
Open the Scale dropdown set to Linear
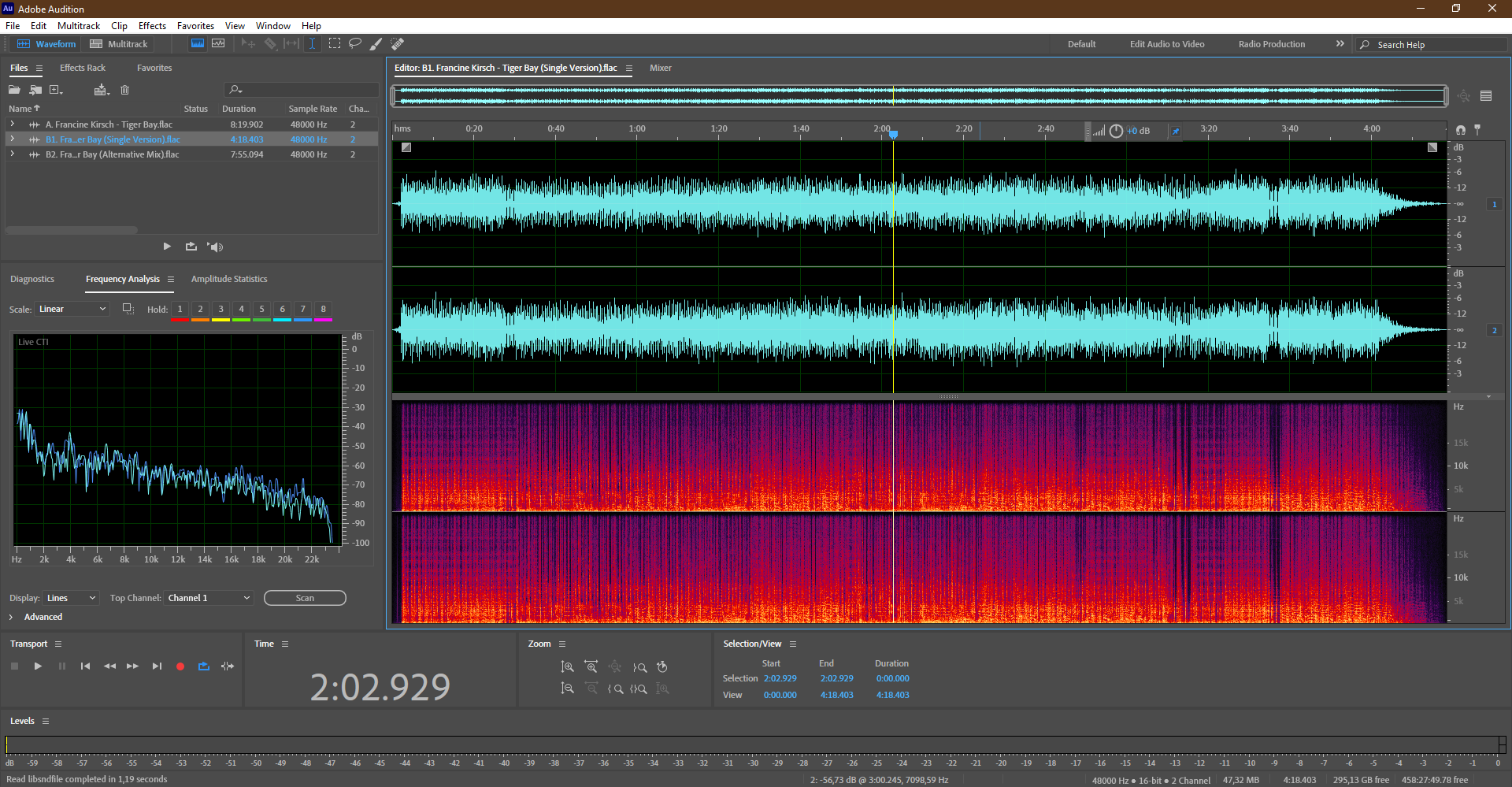pyautogui.click(x=72, y=309)
